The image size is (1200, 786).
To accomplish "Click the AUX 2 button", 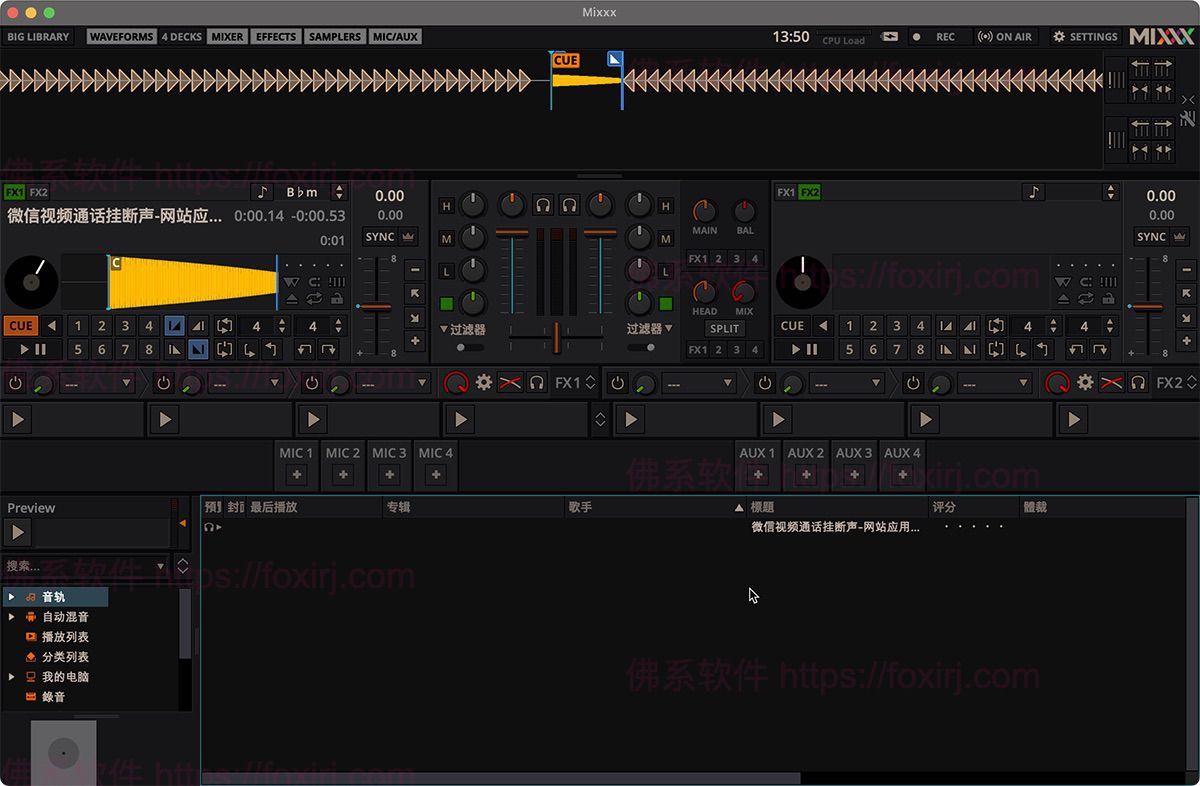I will click(805, 453).
